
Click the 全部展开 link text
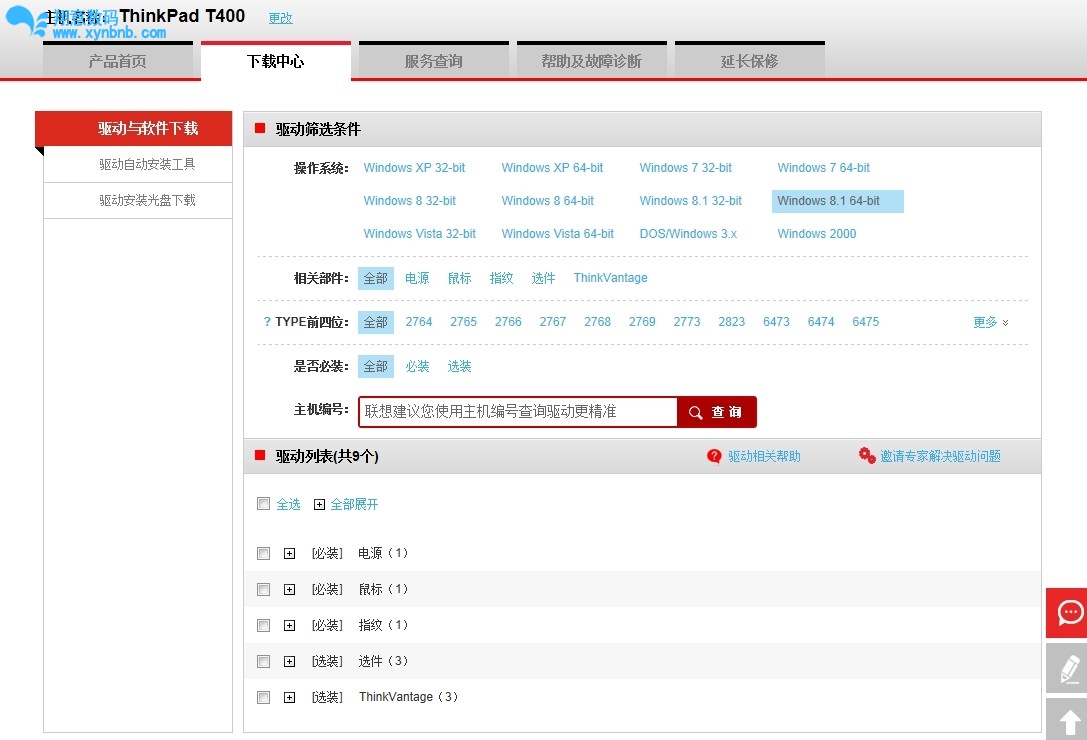point(354,504)
